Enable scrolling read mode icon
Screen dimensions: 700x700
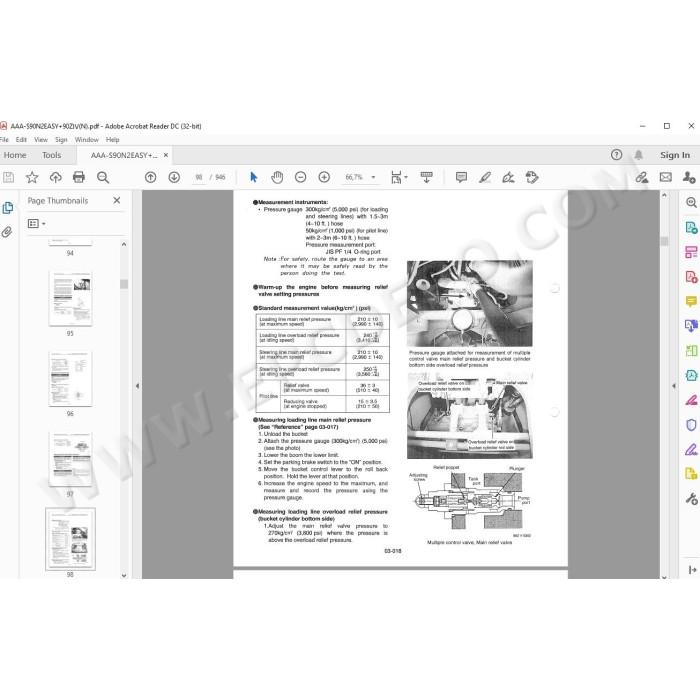[427, 178]
